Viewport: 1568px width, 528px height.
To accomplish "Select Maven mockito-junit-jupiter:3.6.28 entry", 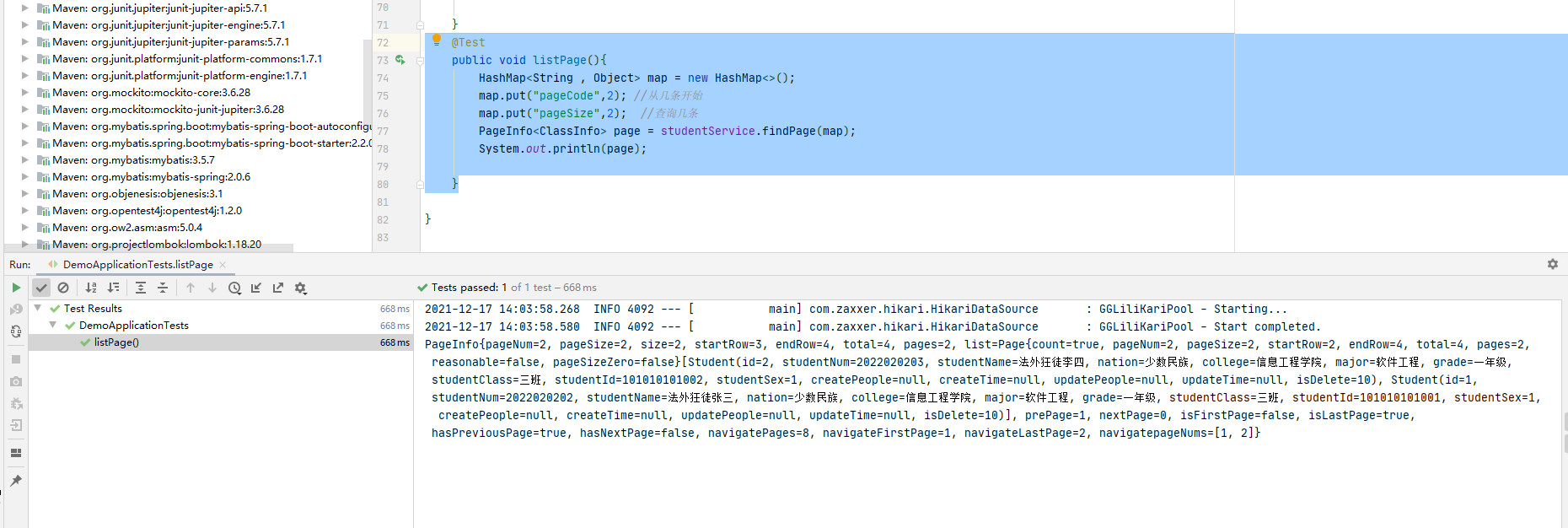I will 168,109.
